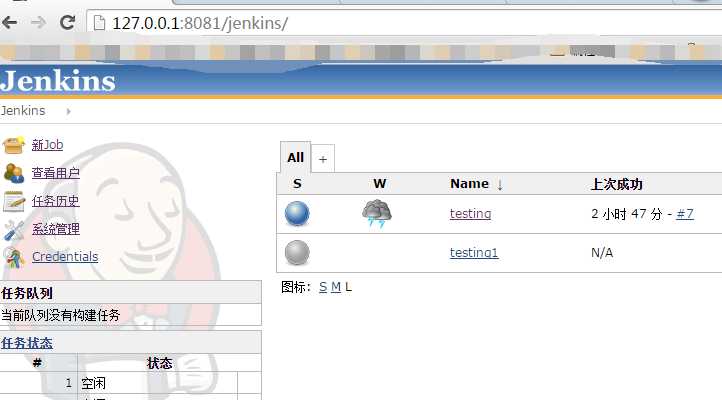Screen dimensions: 722x400
Task: Select the All view tab
Action: [295, 157]
